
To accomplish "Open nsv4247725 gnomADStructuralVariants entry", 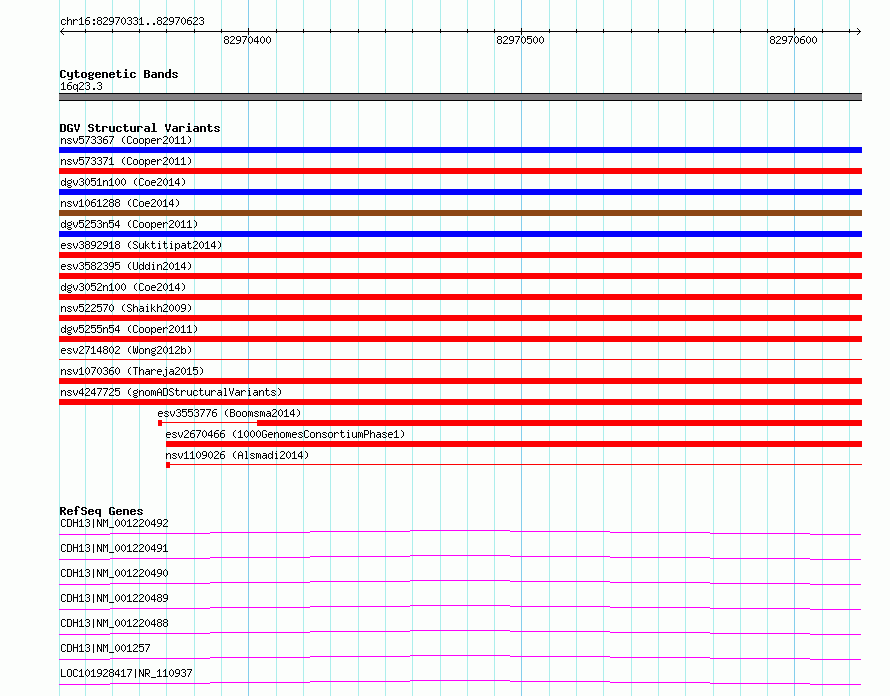I will click(171, 392).
